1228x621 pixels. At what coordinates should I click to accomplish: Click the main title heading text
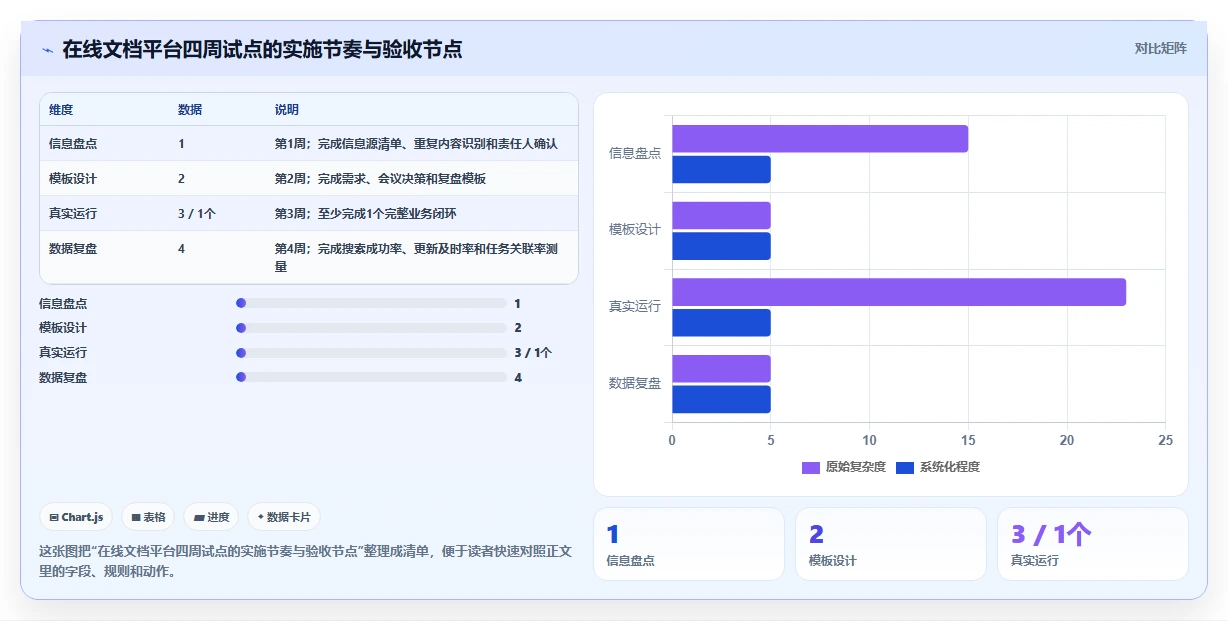(x=262, y=49)
